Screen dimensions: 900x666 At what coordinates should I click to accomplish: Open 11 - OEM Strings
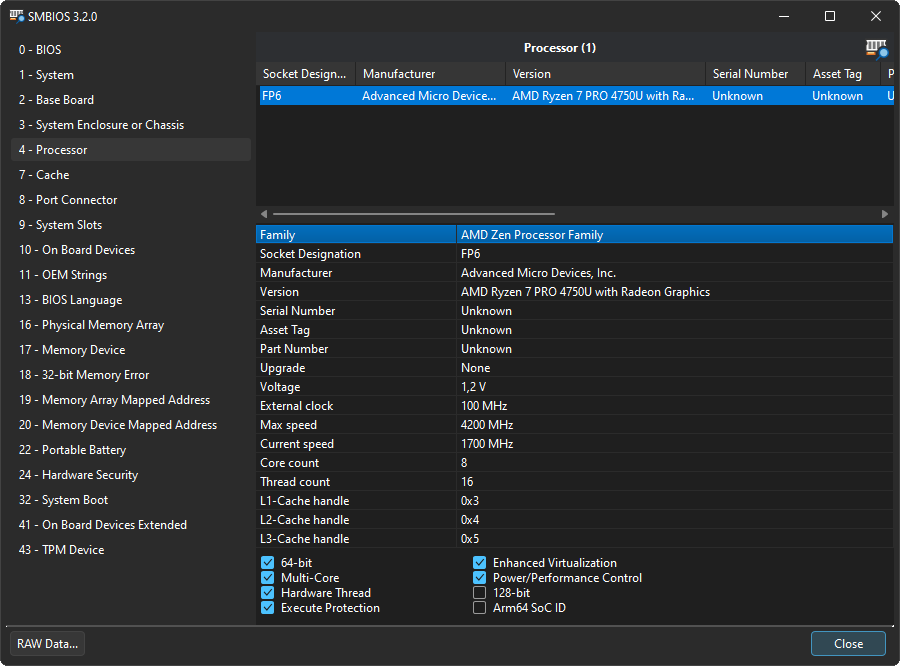(x=131, y=274)
